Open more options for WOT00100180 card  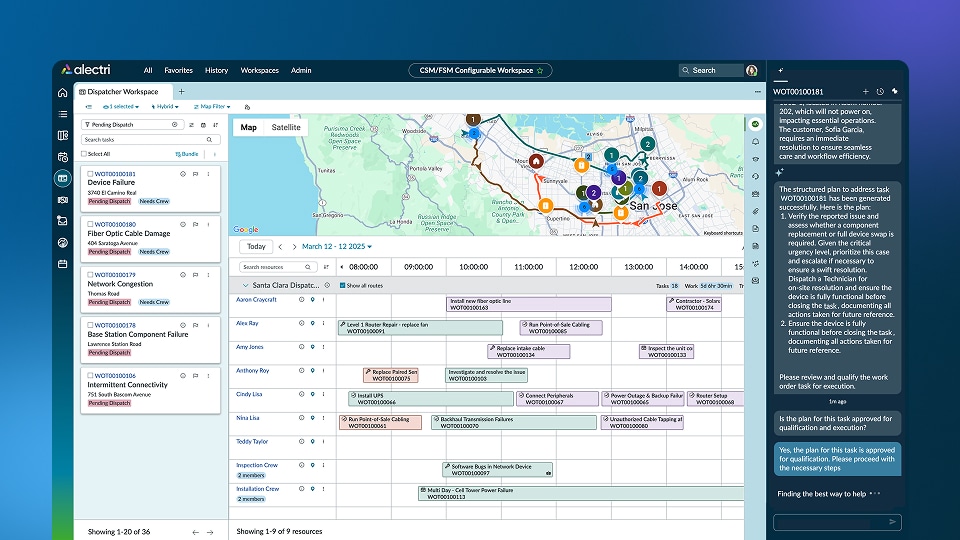tap(208, 225)
